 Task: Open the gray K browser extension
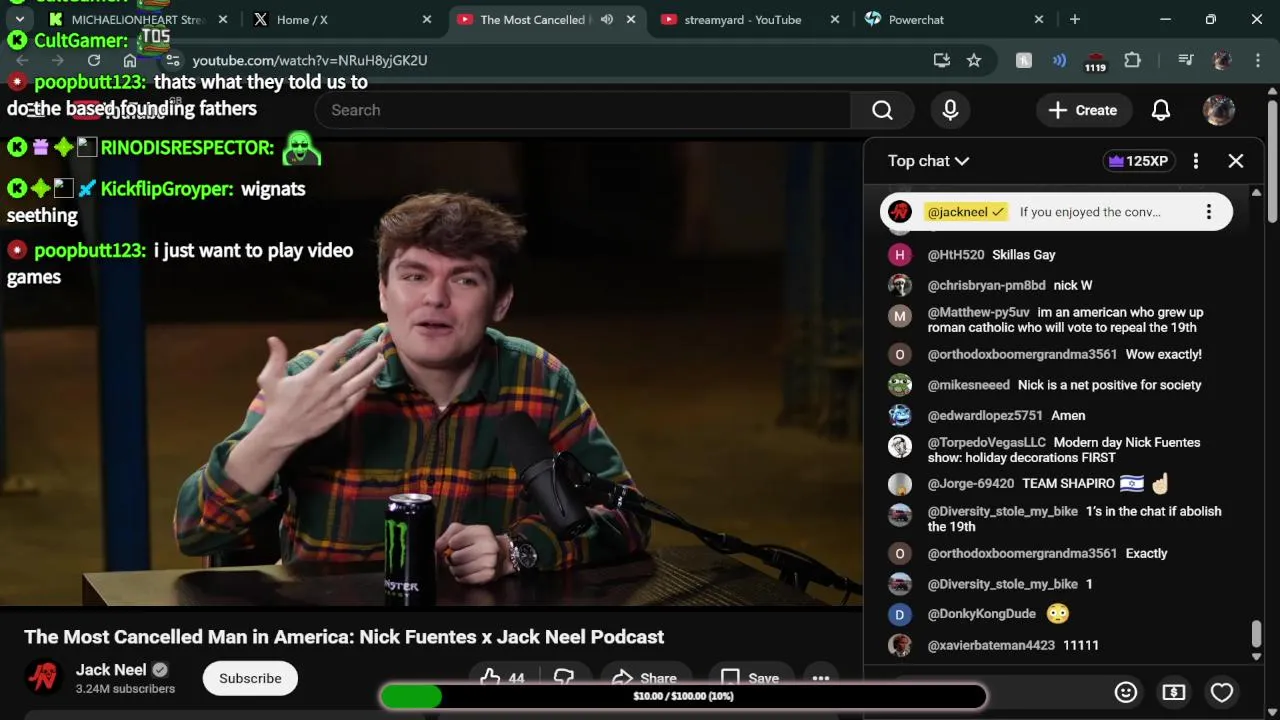pyautogui.click(x=1024, y=60)
